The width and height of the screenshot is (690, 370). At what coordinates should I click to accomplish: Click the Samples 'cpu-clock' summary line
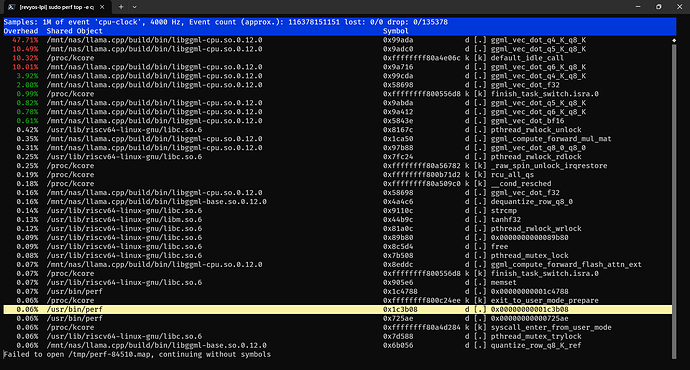tap(225, 22)
